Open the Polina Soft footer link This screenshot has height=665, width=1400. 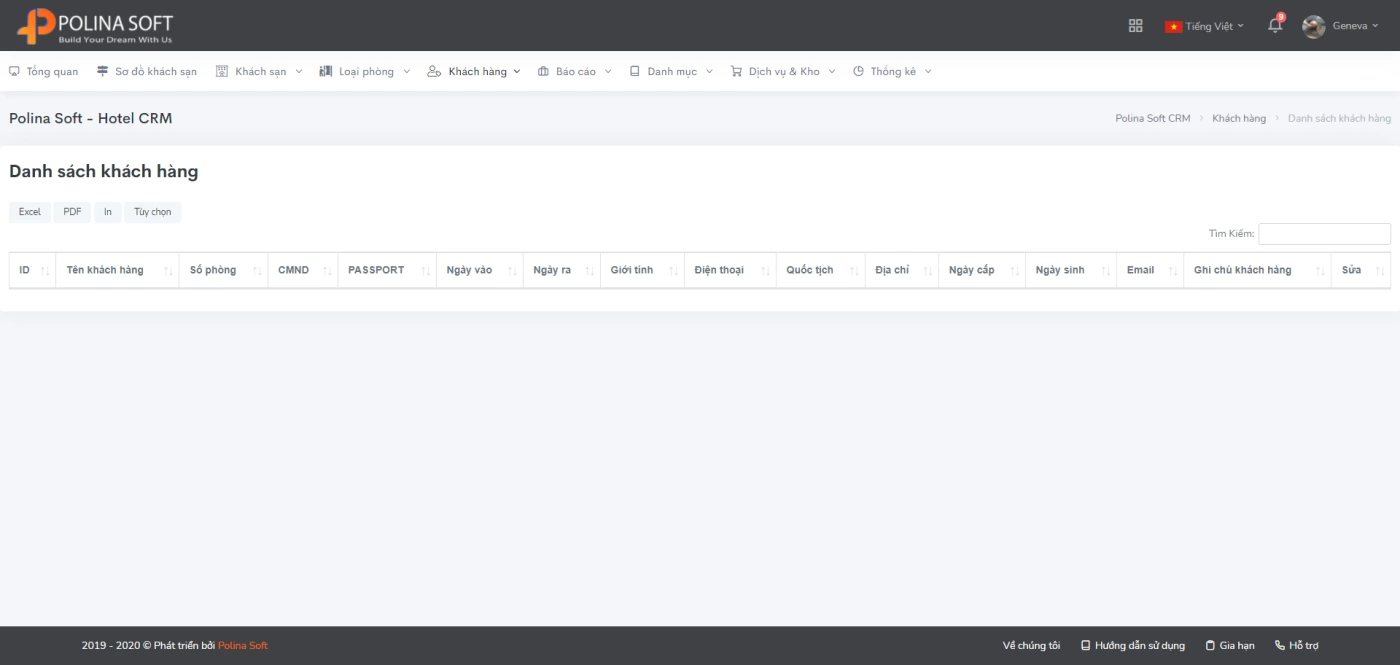pyautogui.click(x=243, y=646)
